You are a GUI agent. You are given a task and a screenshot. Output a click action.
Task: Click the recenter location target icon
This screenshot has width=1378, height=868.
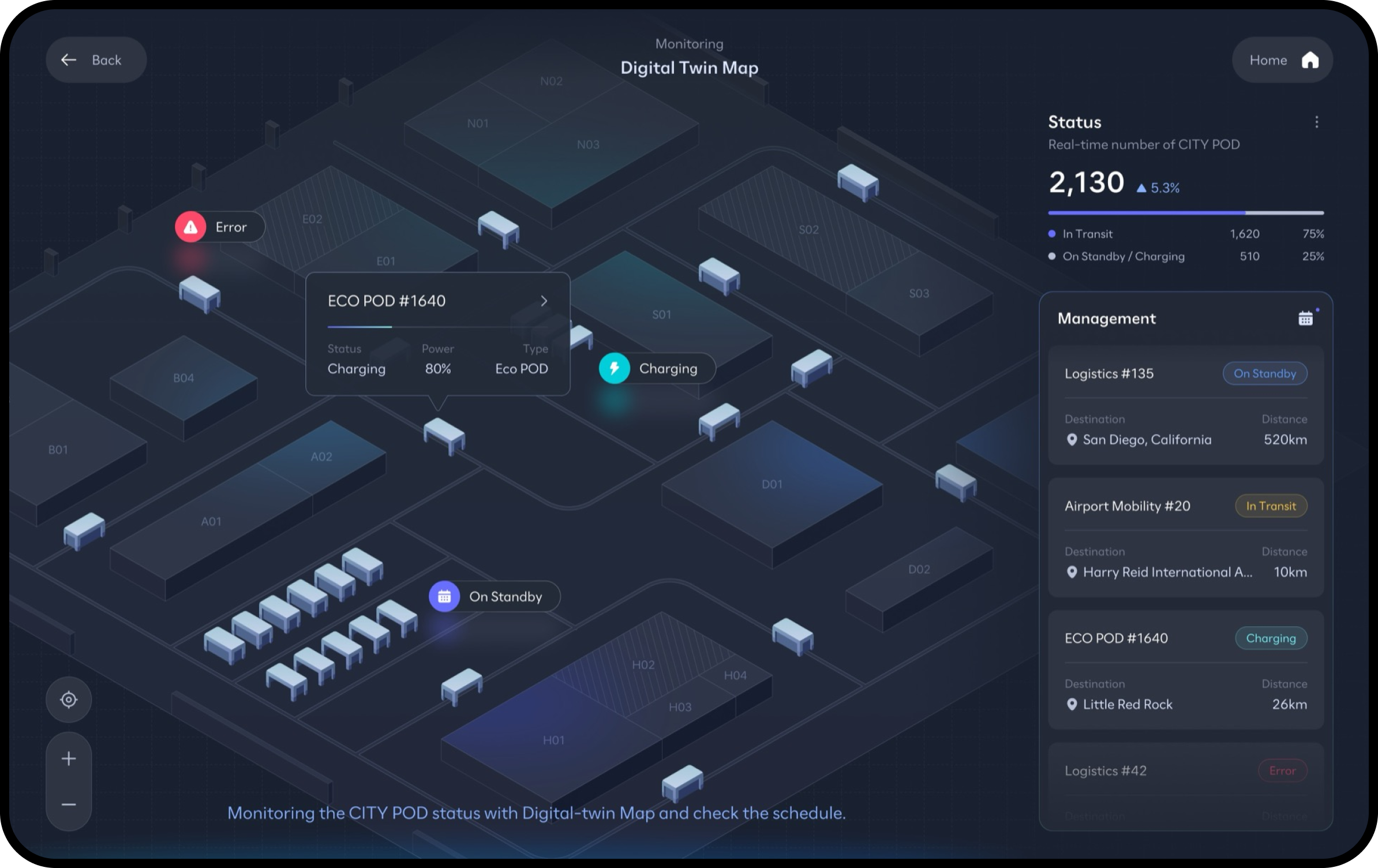69,699
